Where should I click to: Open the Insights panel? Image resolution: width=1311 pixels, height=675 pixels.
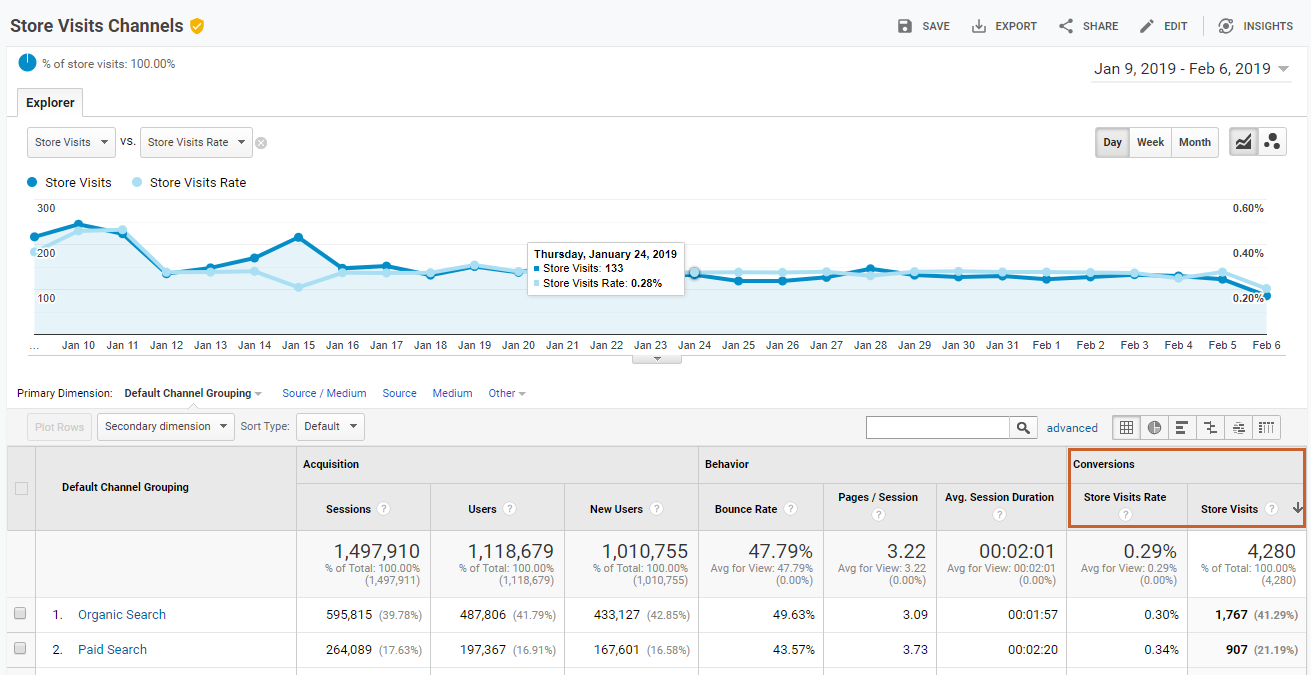[x=1255, y=26]
